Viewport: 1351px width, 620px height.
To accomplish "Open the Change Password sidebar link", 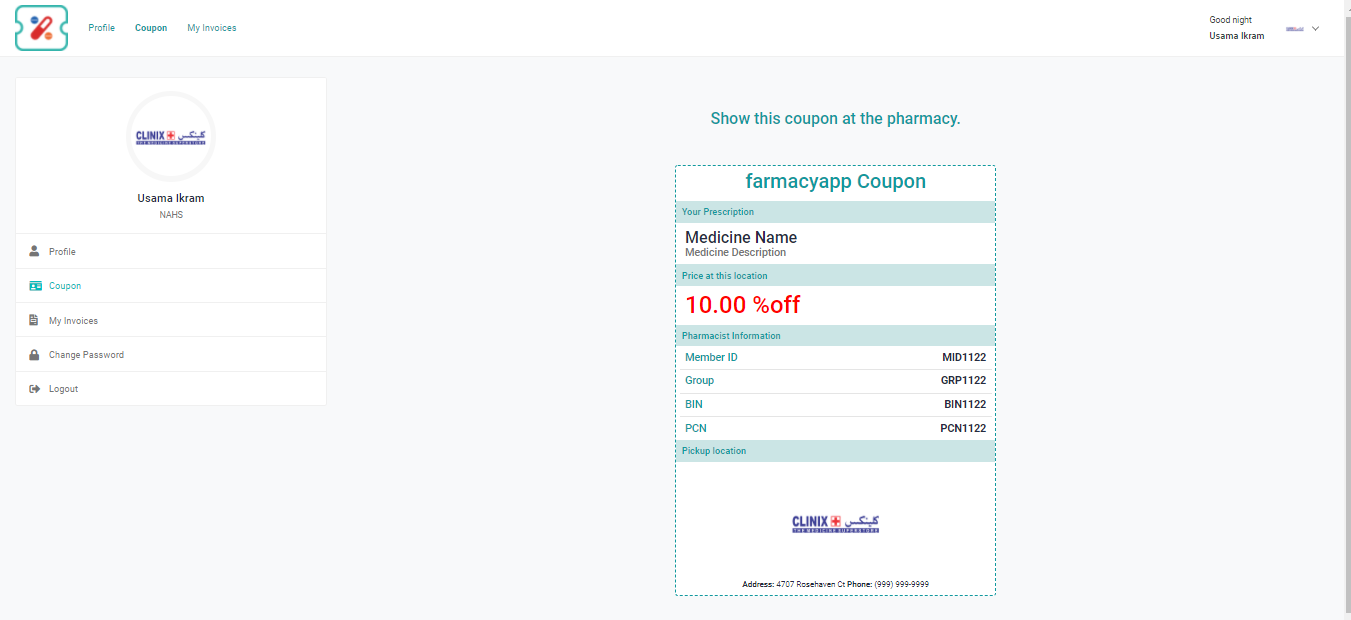I will [x=86, y=355].
